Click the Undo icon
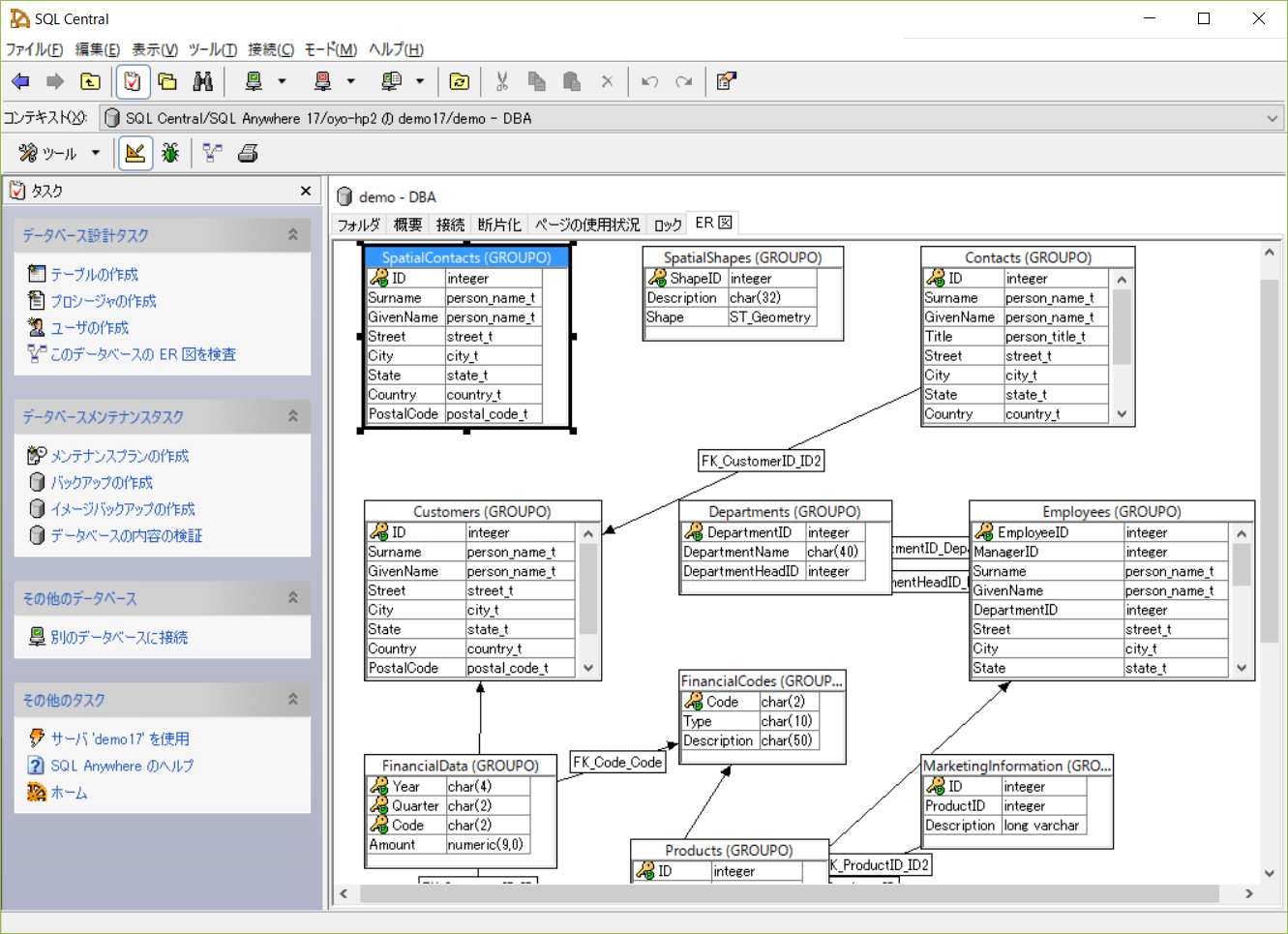1288x934 pixels. (x=649, y=82)
